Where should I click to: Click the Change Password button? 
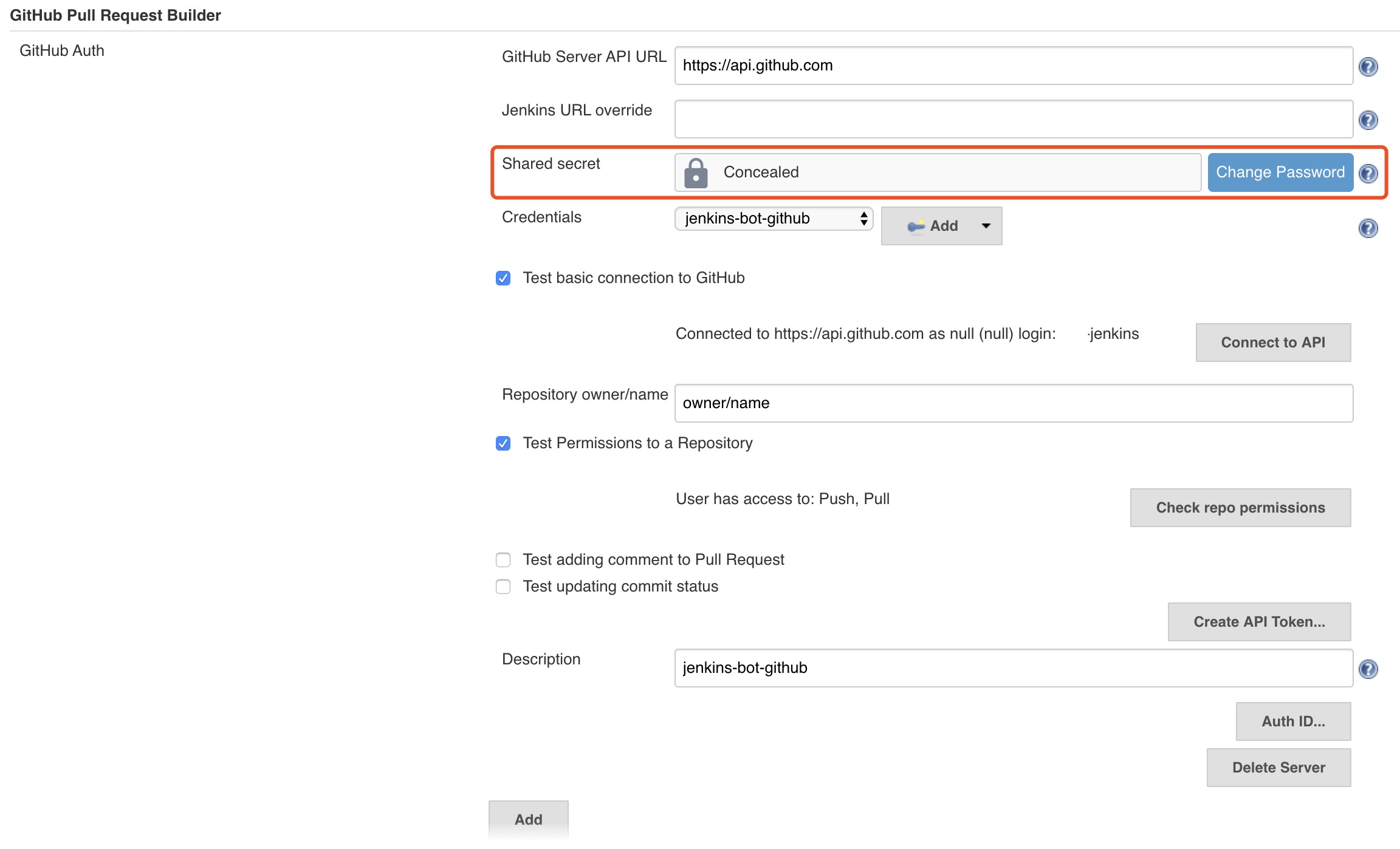pos(1280,172)
